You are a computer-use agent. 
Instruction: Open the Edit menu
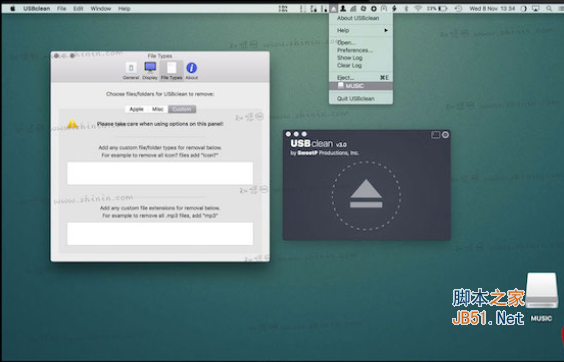pos(78,8)
